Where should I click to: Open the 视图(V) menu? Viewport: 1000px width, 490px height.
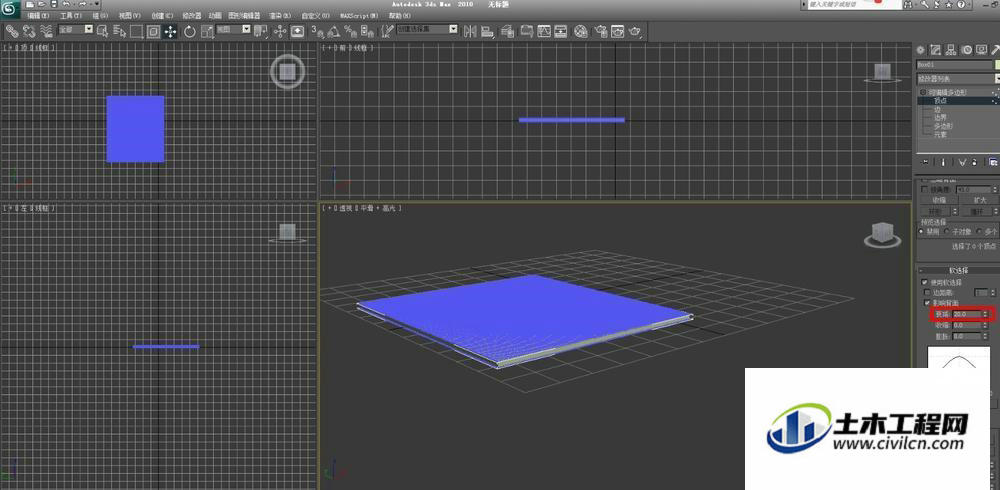point(129,15)
